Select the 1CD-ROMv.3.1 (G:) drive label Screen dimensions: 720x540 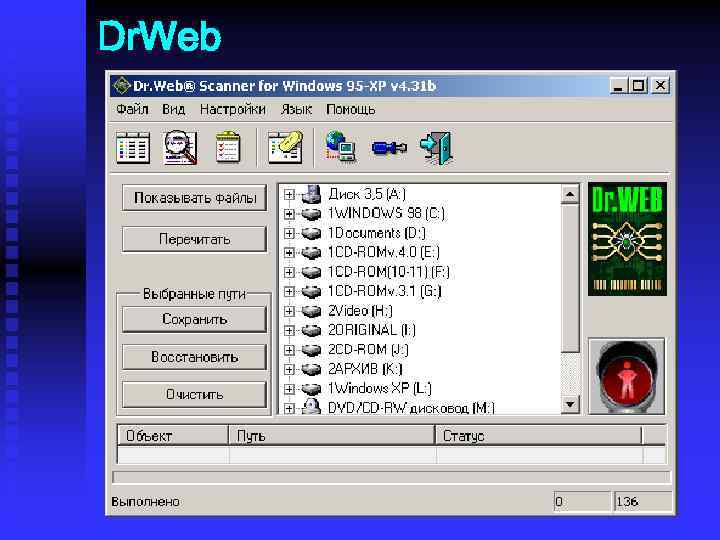[x=384, y=292]
